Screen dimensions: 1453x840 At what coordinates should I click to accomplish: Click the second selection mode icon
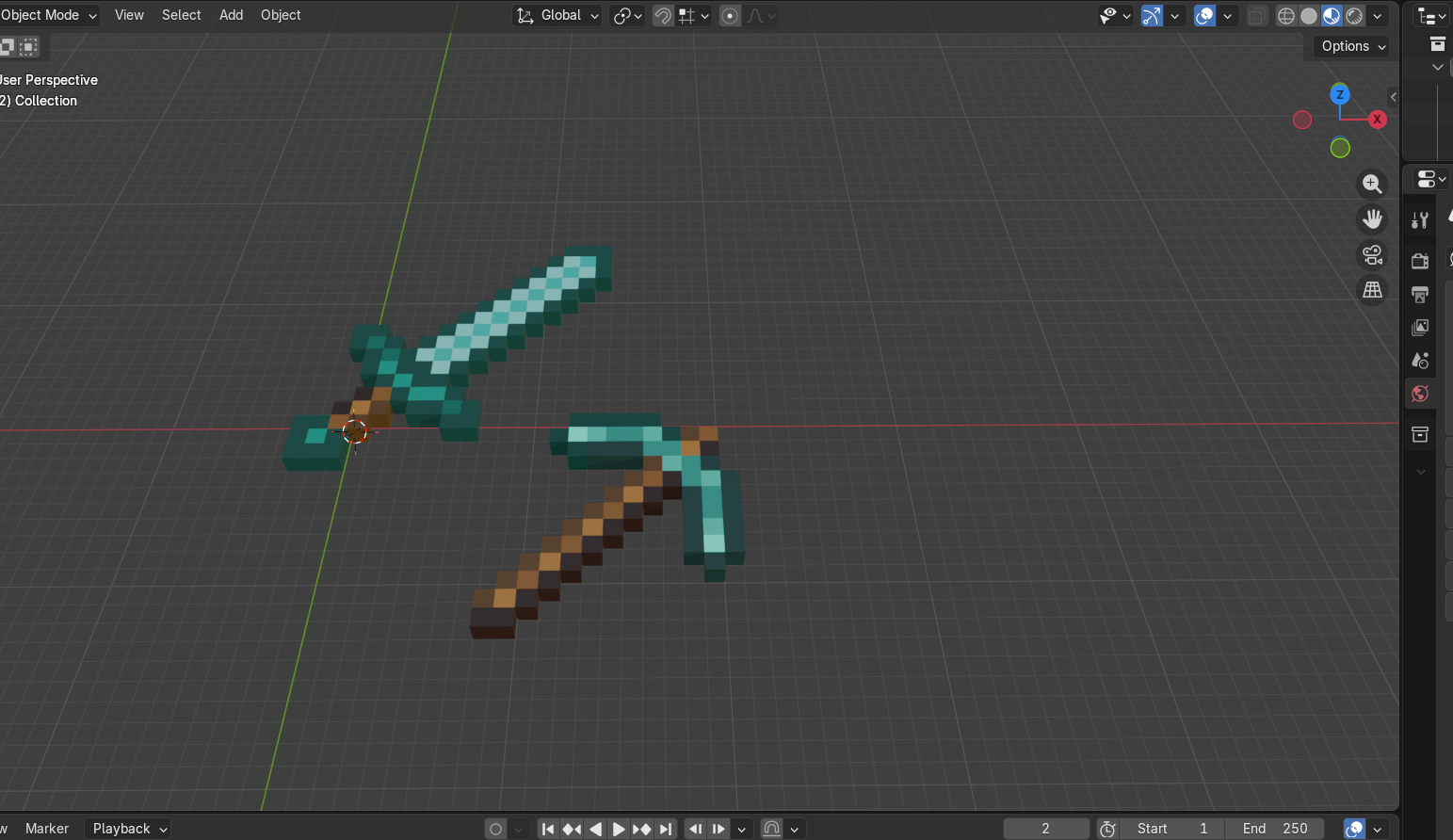29,46
